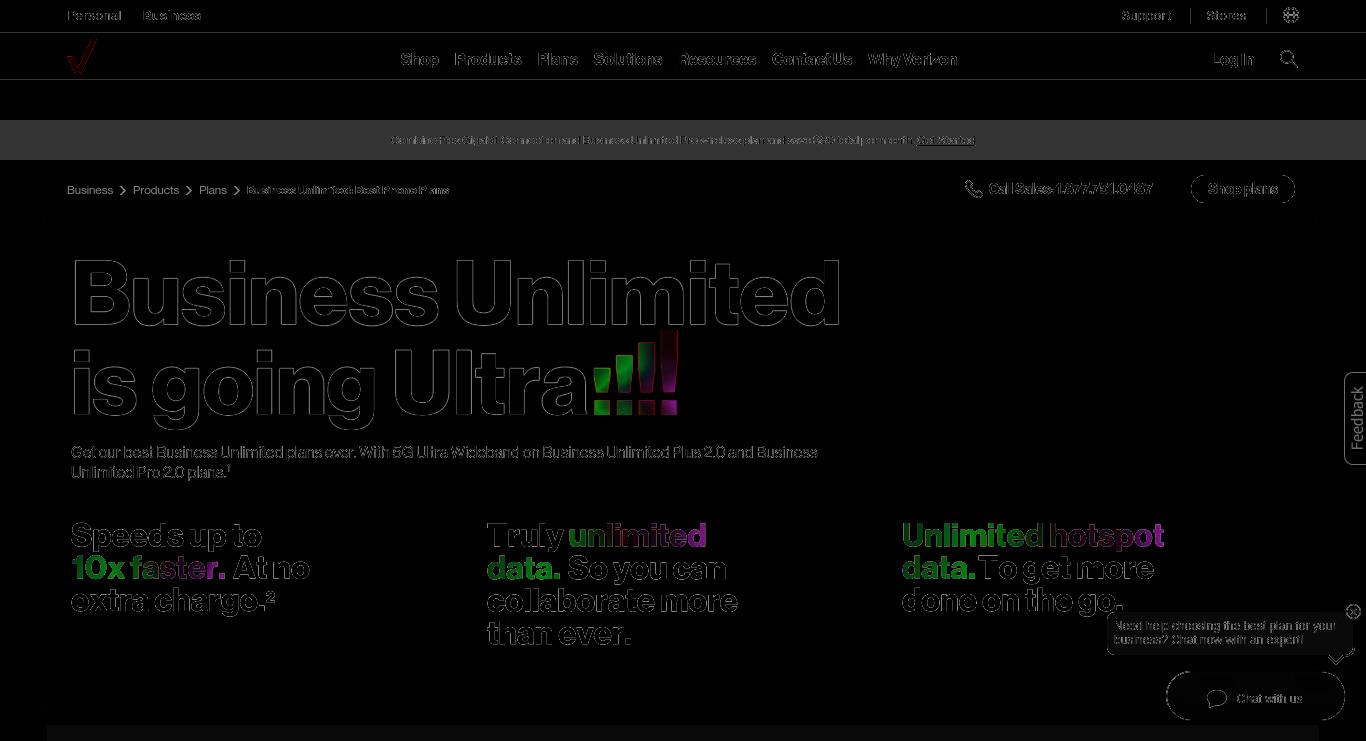
Task: Click the Chat with us button
Action: [x=1256, y=697]
